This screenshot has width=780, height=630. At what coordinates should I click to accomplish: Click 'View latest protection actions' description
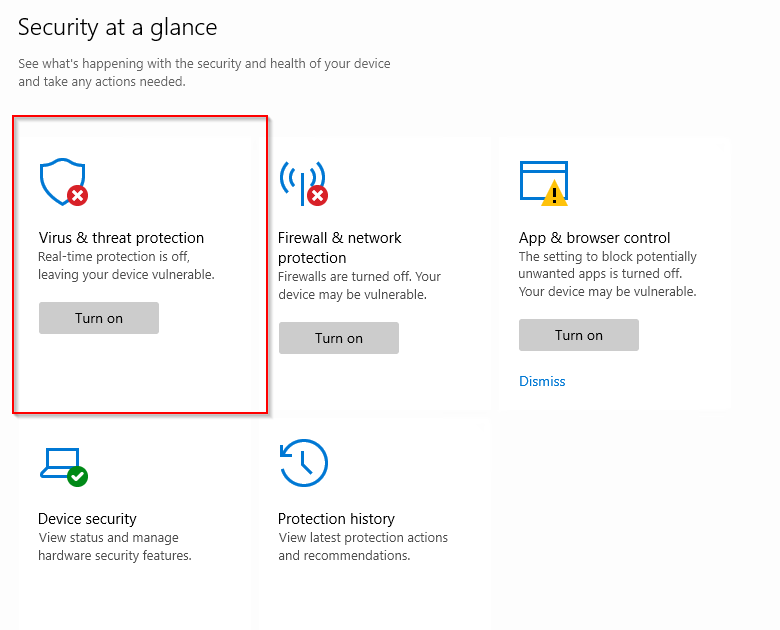(x=363, y=546)
